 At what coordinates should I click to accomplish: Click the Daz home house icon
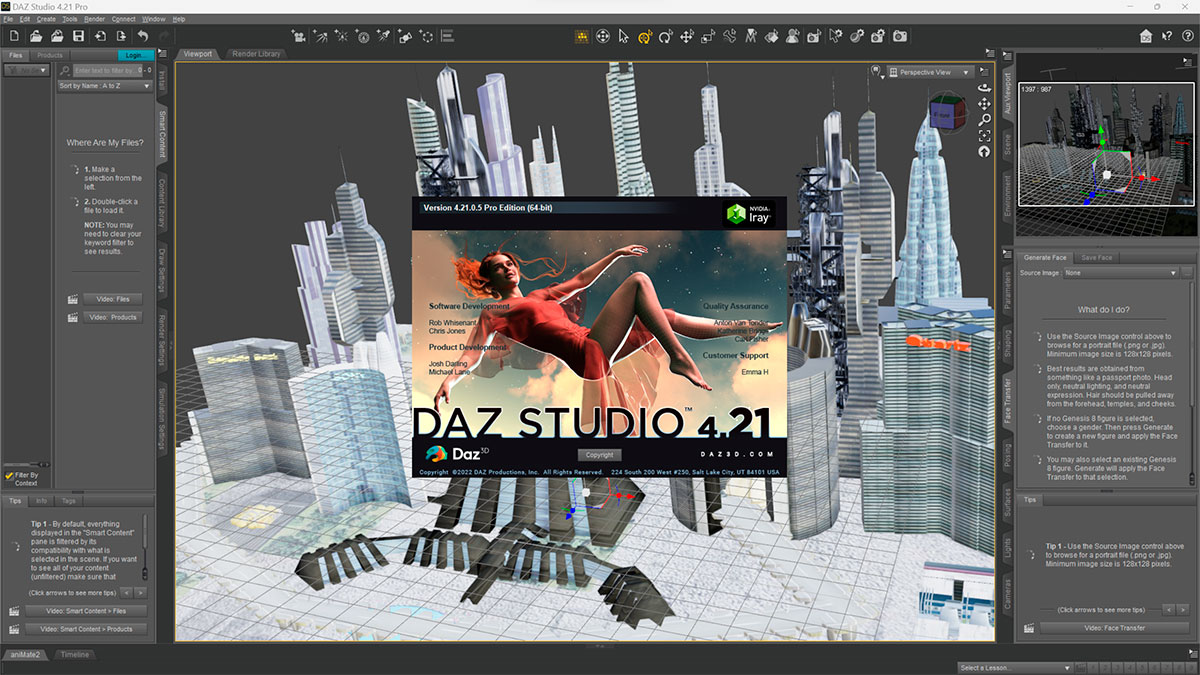coord(1146,36)
